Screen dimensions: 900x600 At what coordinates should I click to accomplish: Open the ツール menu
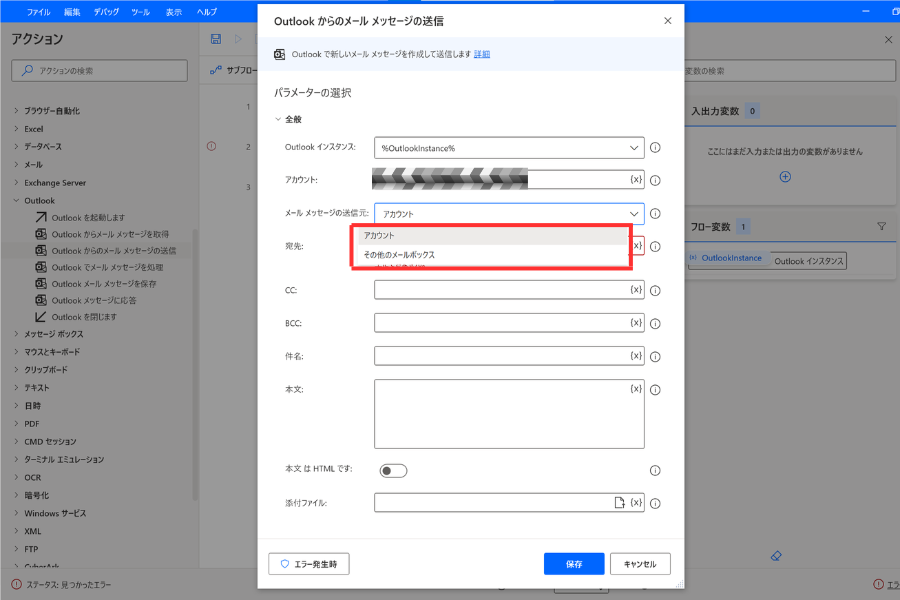pyautogui.click(x=141, y=11)
